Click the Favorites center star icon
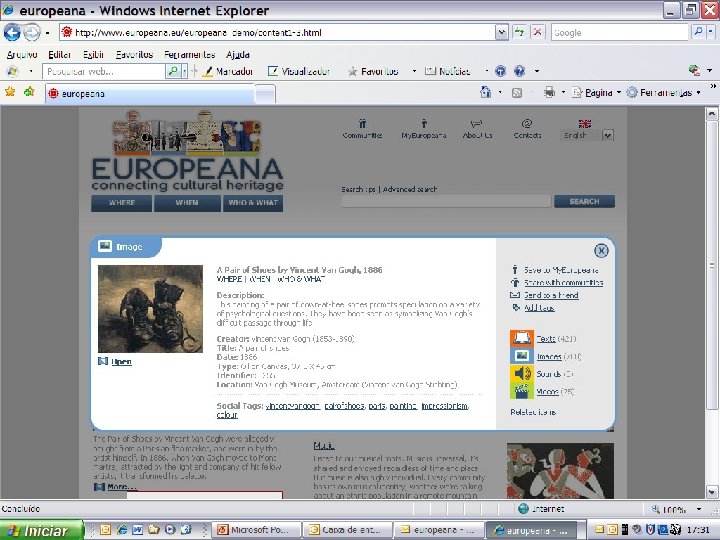The image size is (720, 540). (10, 92)
